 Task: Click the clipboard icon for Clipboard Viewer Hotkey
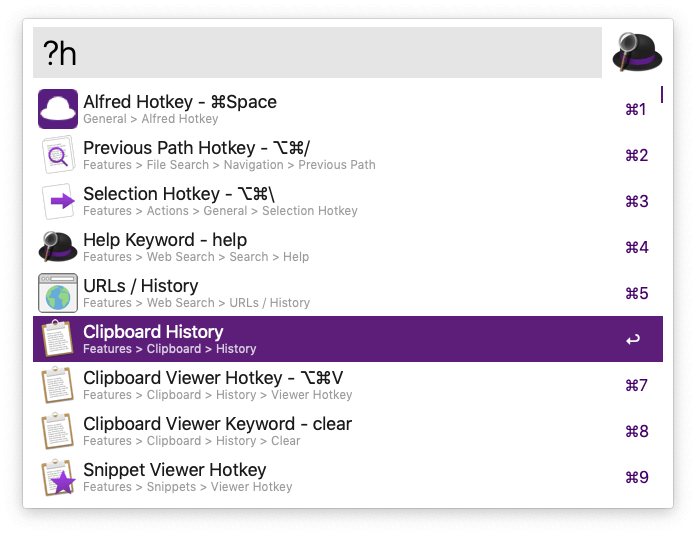58,385
